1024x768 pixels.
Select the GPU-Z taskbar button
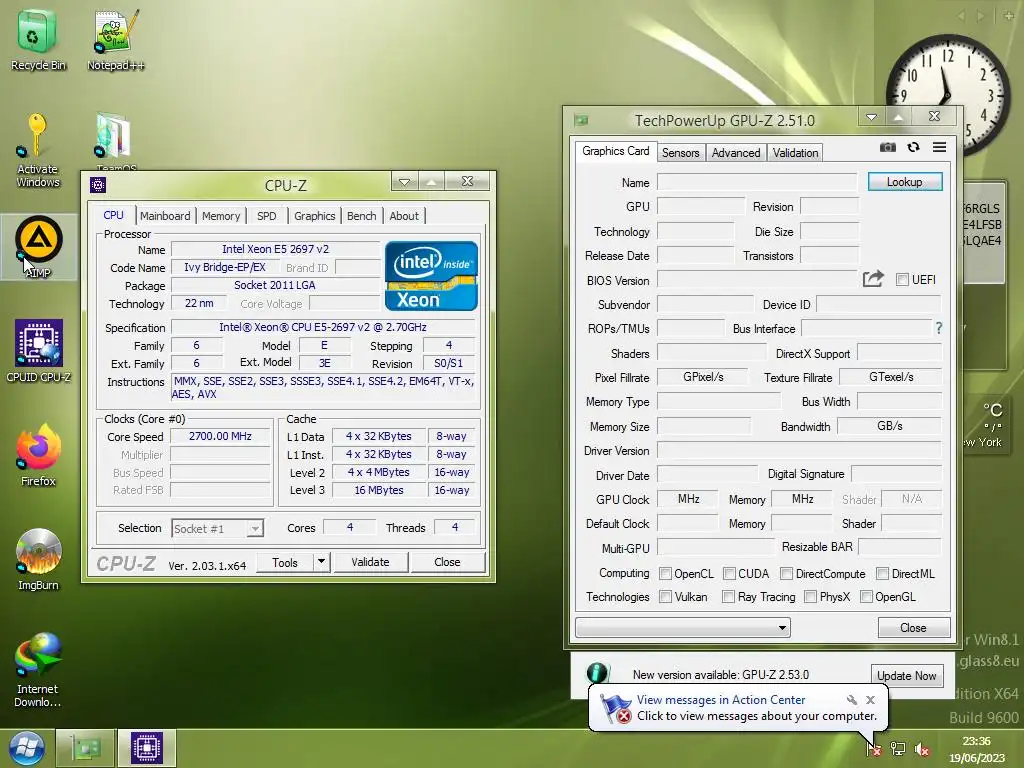pos(86,748)
